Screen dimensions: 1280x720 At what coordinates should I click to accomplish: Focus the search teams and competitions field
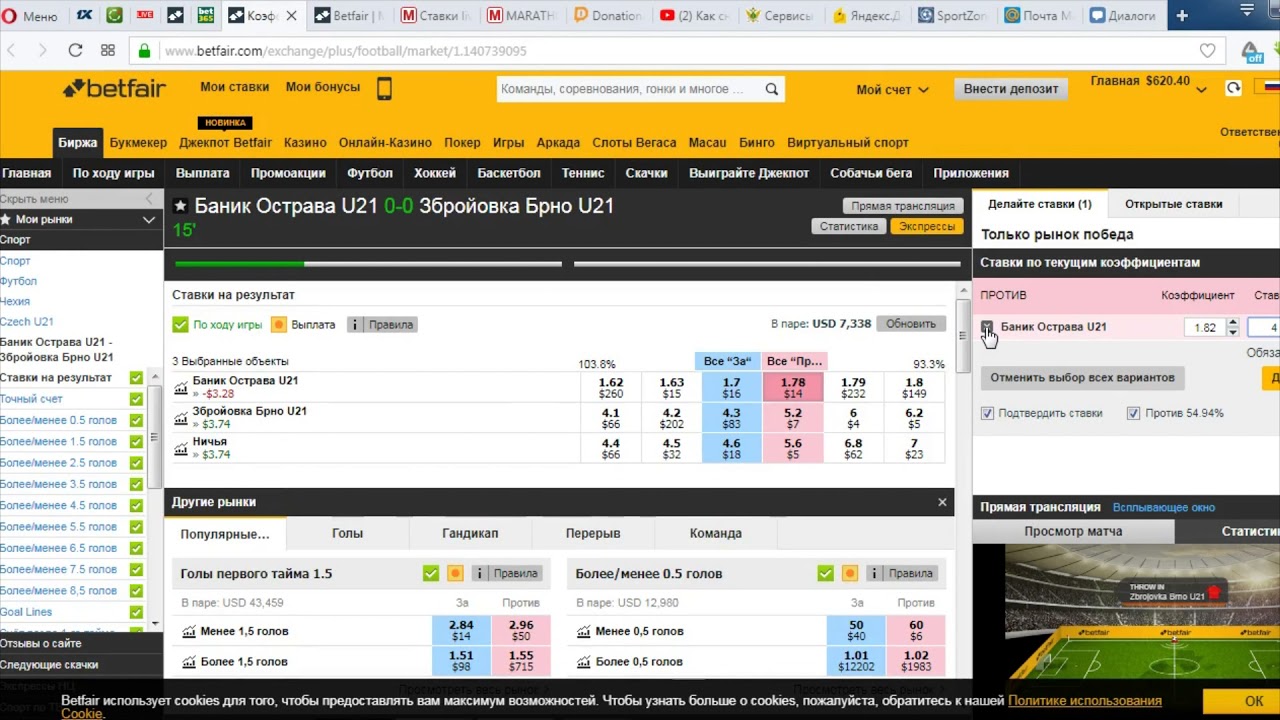pyautogui.click(x=630, y=89)
